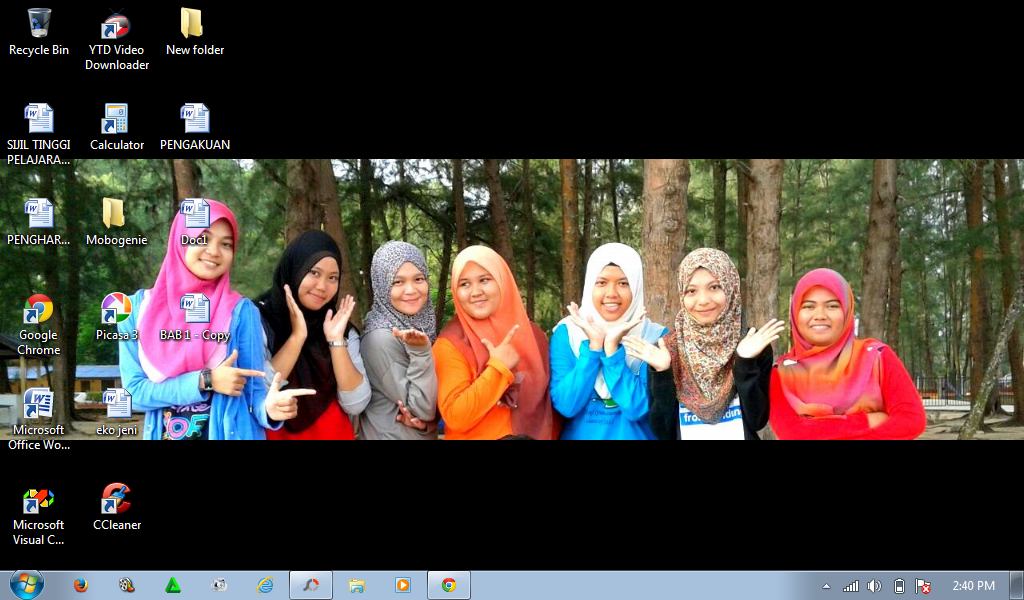Open Action Center flag icon
The image size is (1024, 600).
click(x=923, y=586)
